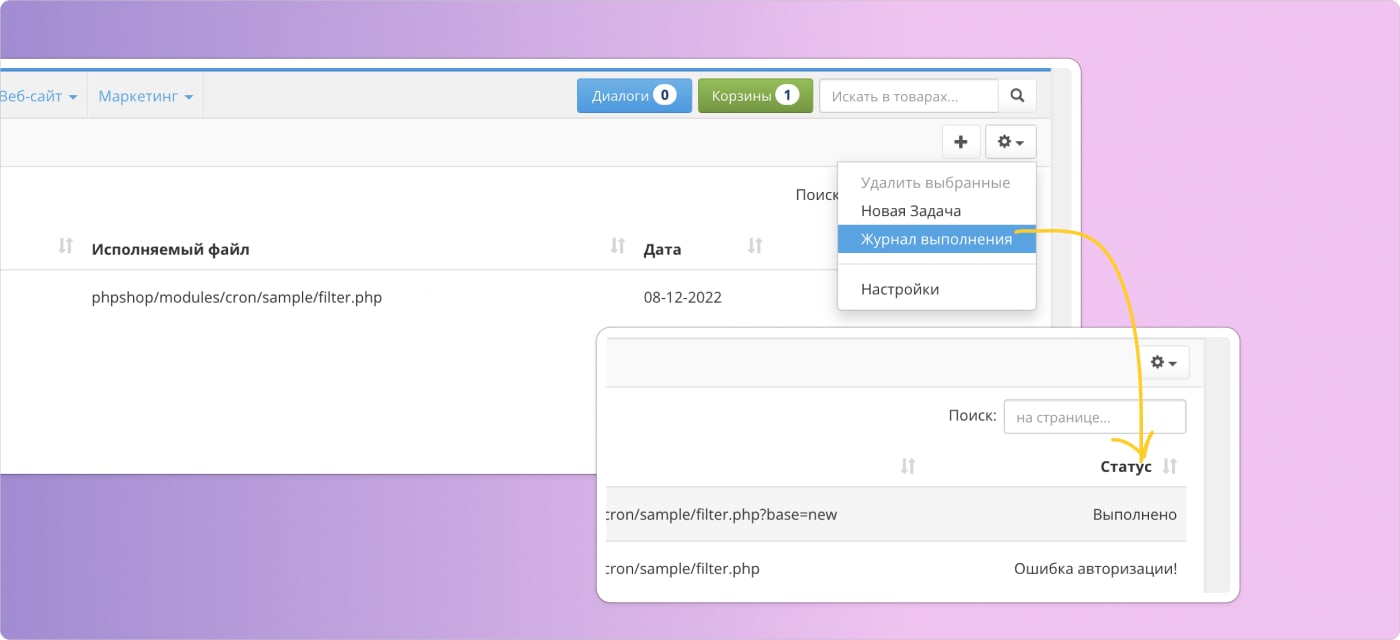Focus the Искать в товарах search field
The image size is (1400, 640).
908,96
